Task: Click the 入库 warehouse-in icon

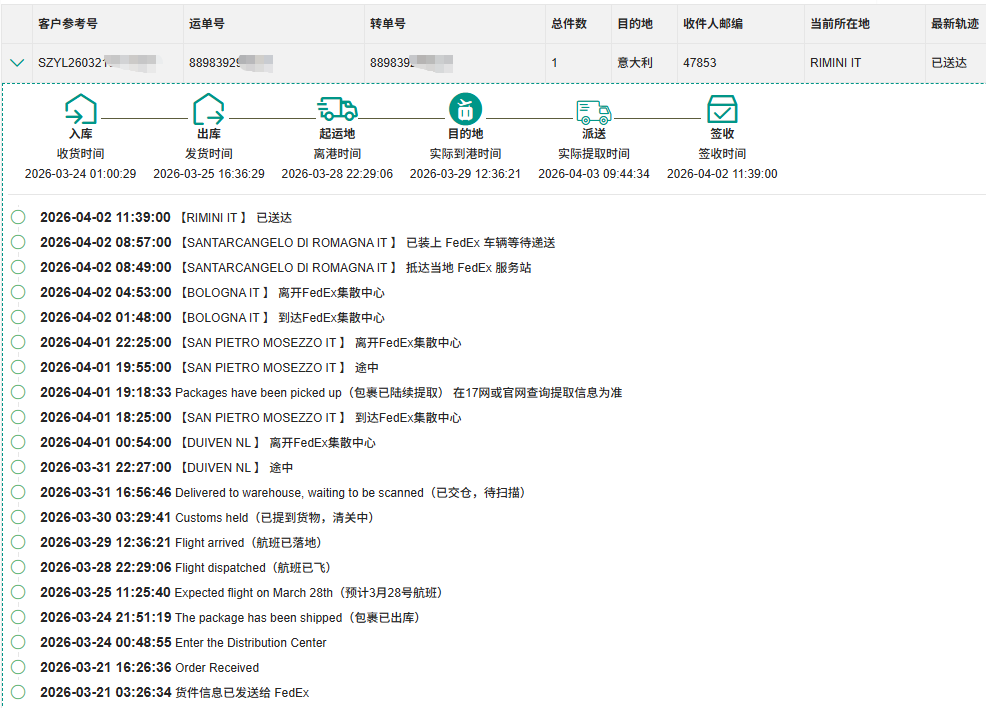Action: (80, 108)
